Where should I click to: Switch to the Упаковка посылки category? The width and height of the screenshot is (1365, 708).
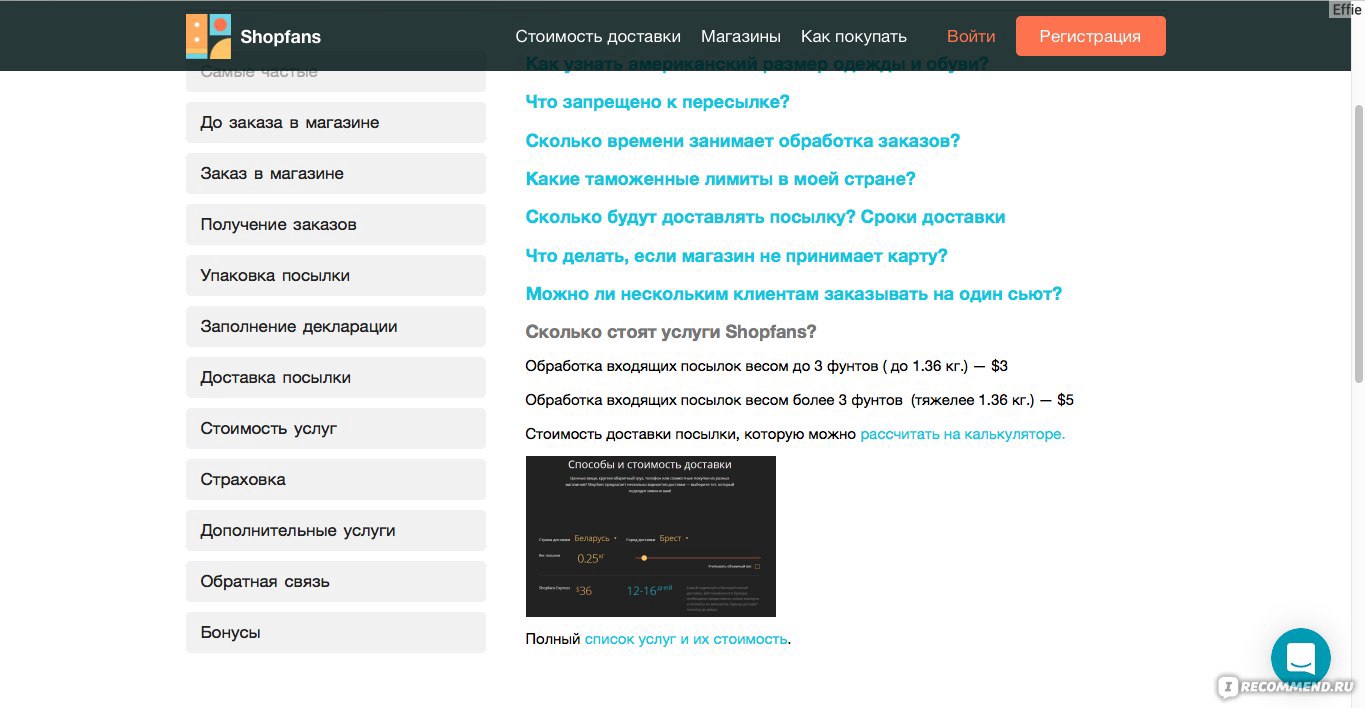[x=336, y=275]
